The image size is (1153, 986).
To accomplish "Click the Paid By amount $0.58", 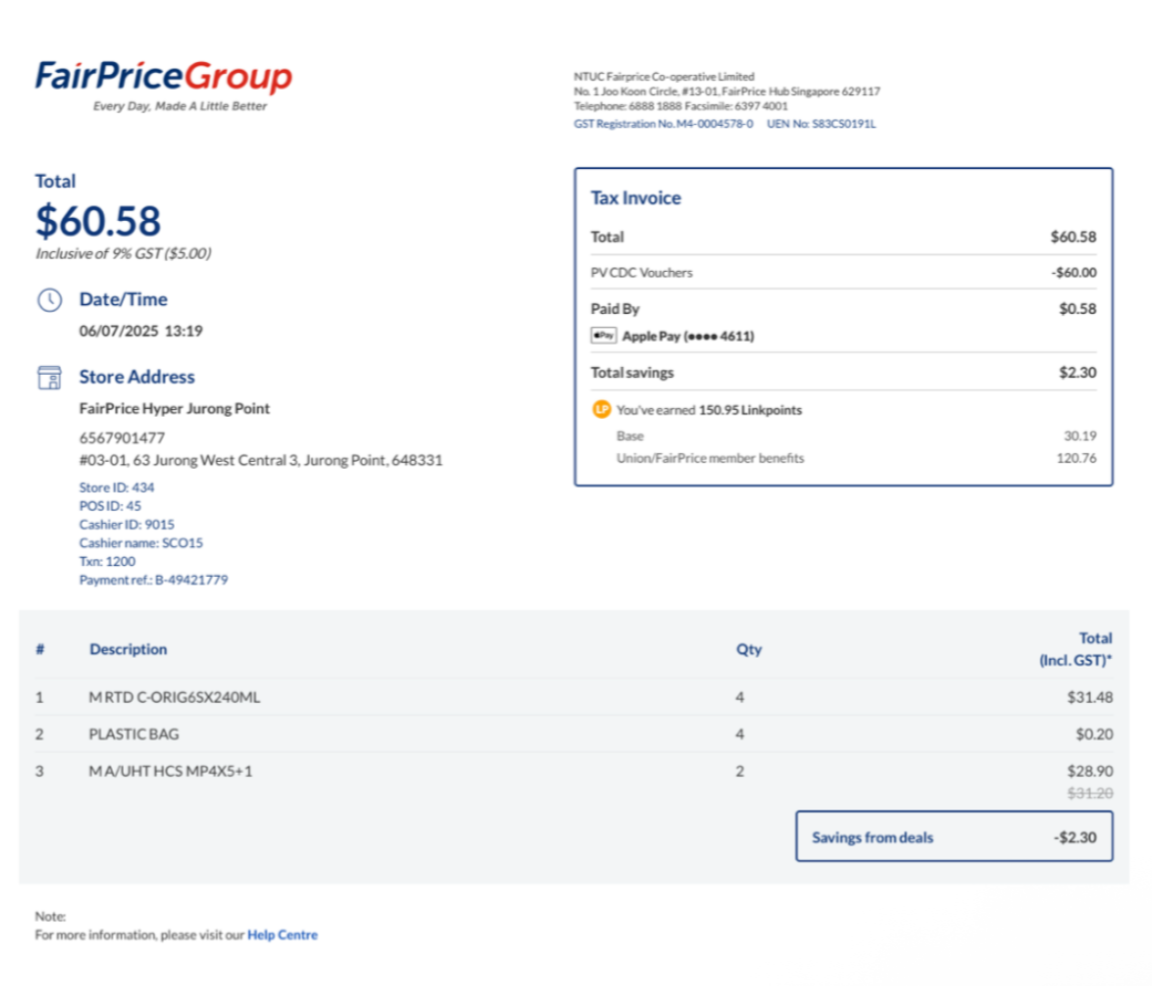I will click(1077, 309).
